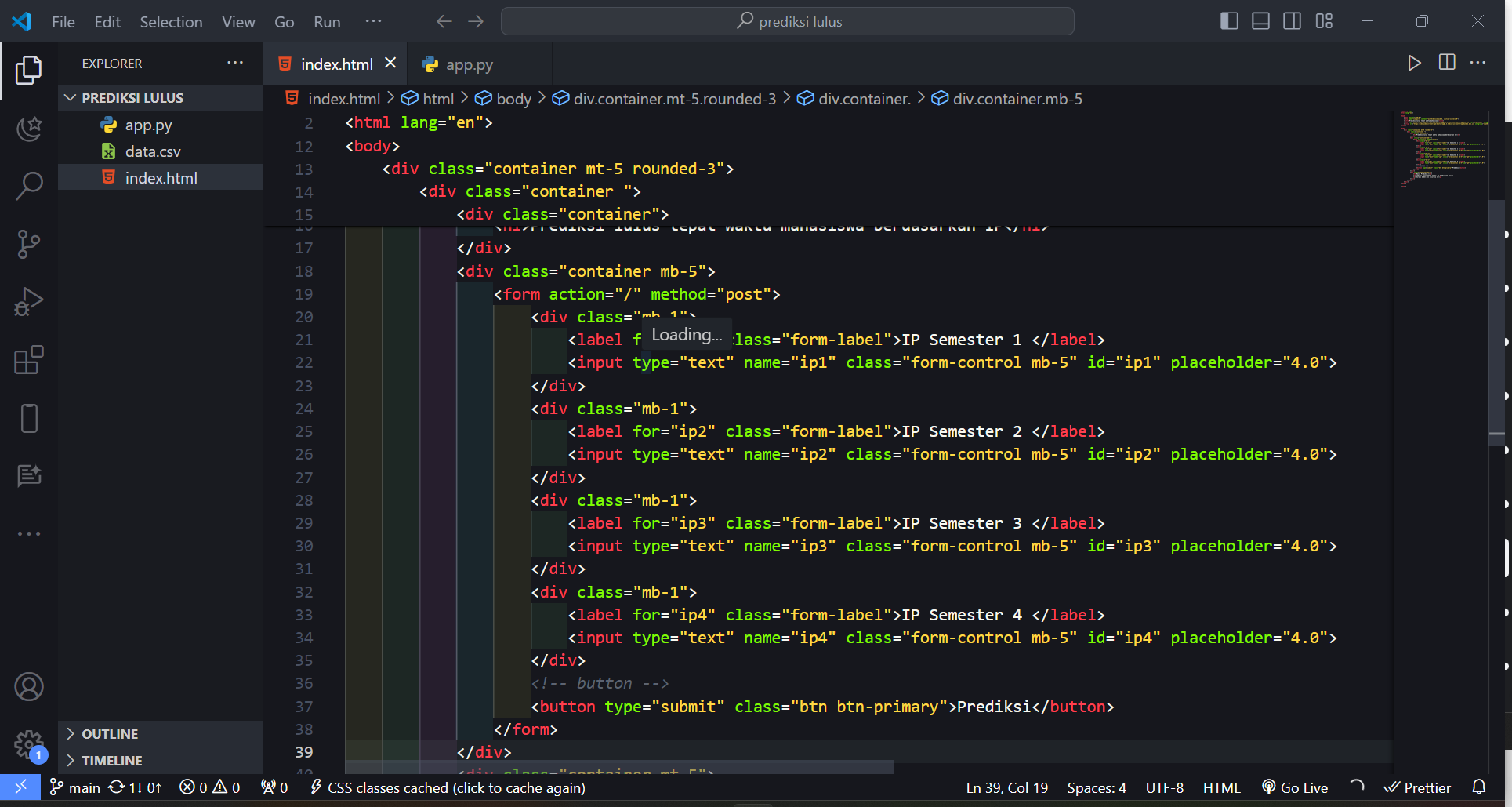Image resolution: width=1512 pixels, height=807 pixels.
Task: Expand the OUTLINE section
Action: [x=160, y=734]
